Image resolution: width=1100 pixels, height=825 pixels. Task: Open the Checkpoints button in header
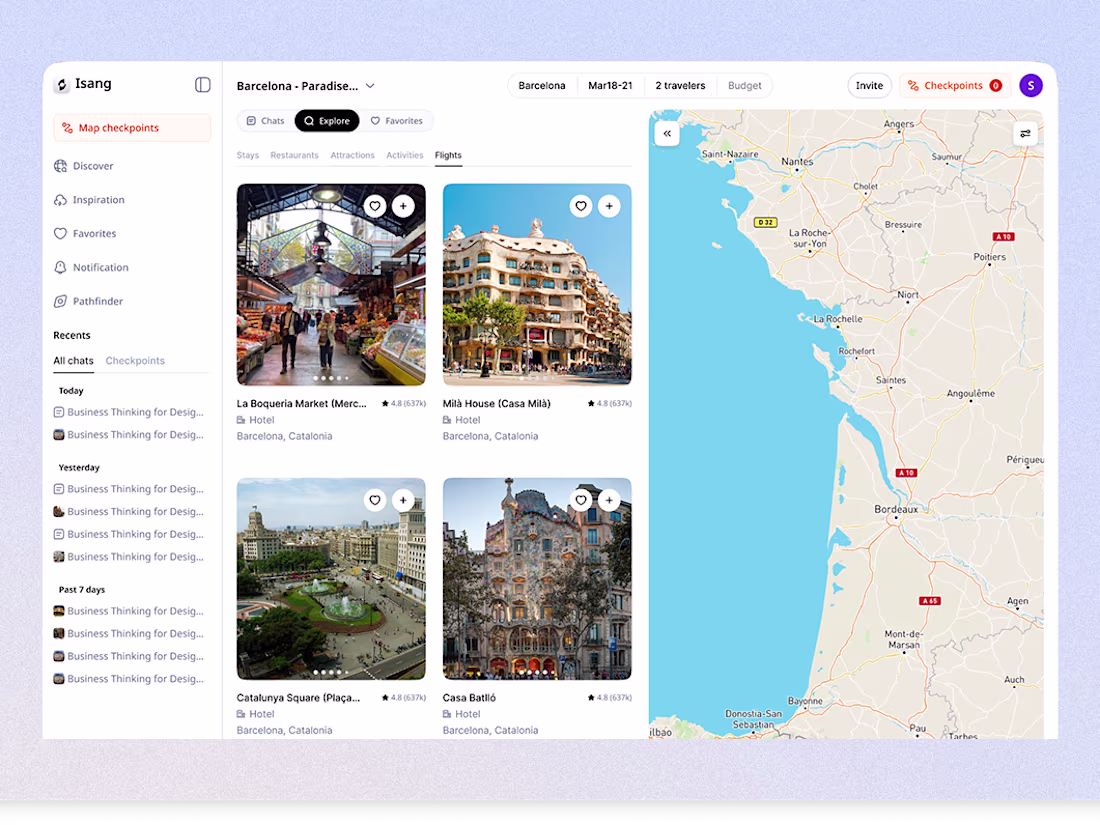(x=954, y=86)
